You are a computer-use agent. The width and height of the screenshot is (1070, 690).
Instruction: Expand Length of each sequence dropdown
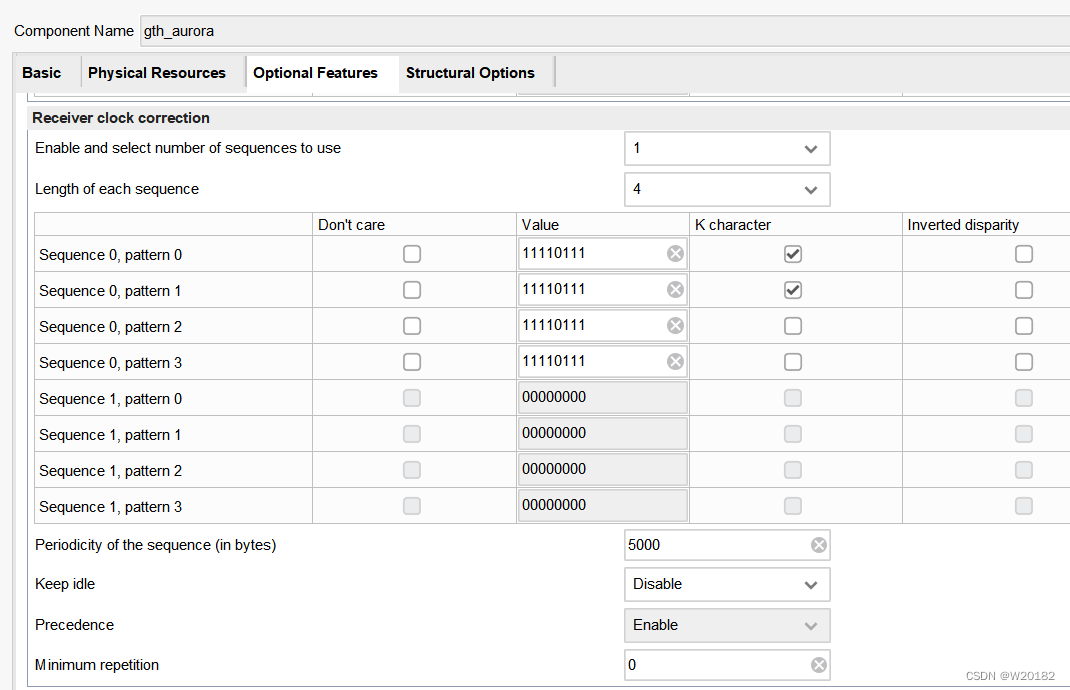(727, 189)
